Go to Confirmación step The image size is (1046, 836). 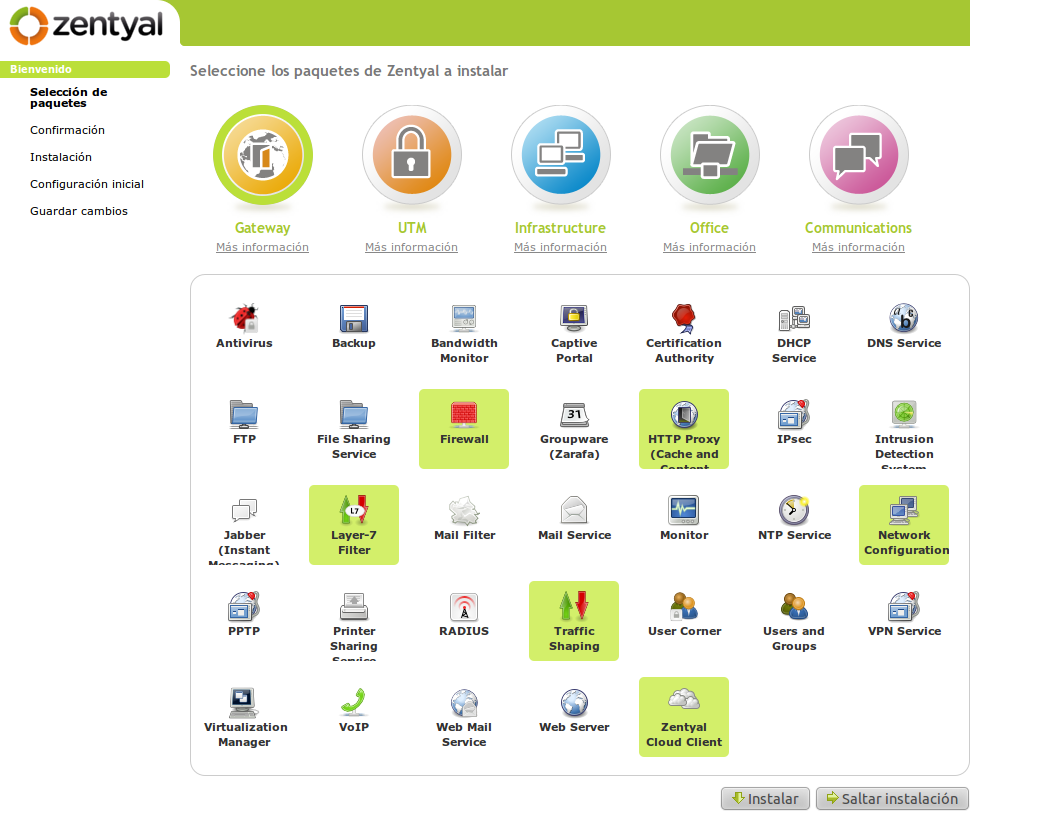(67, 130)
